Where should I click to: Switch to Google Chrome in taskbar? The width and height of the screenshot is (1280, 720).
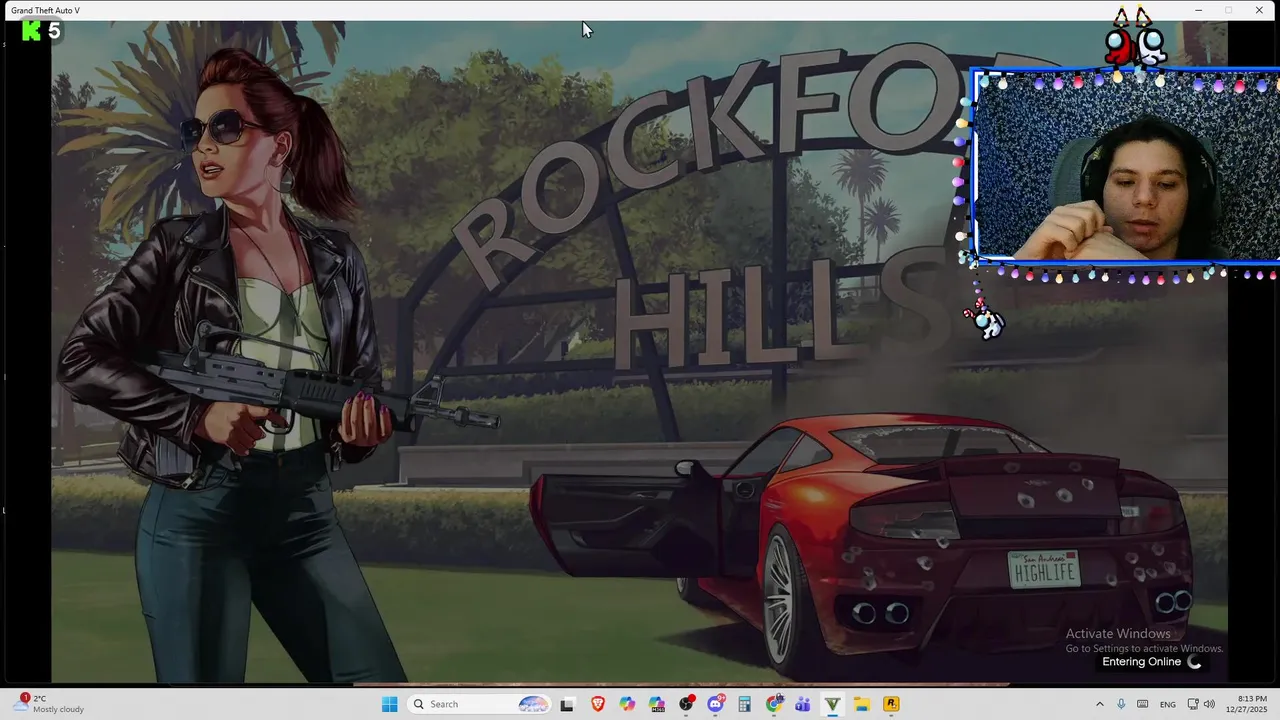(x=774, y=704)
